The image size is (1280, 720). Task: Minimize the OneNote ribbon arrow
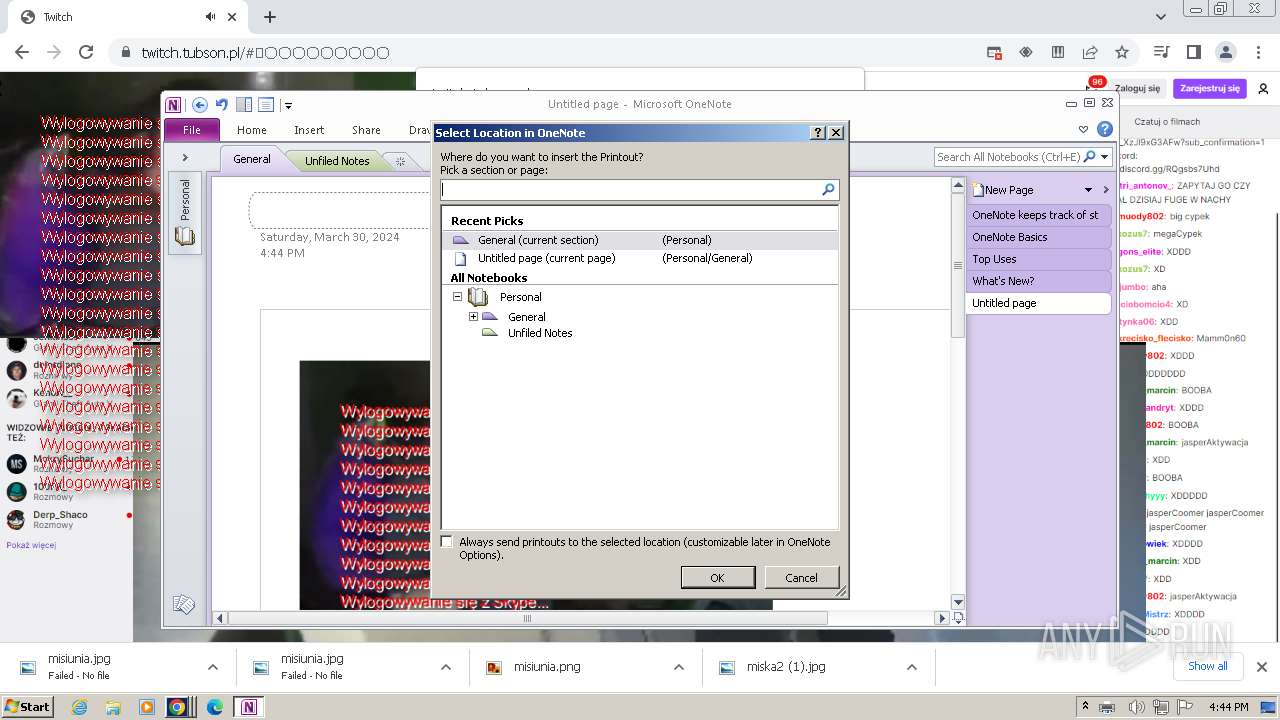coord(1083,129)
